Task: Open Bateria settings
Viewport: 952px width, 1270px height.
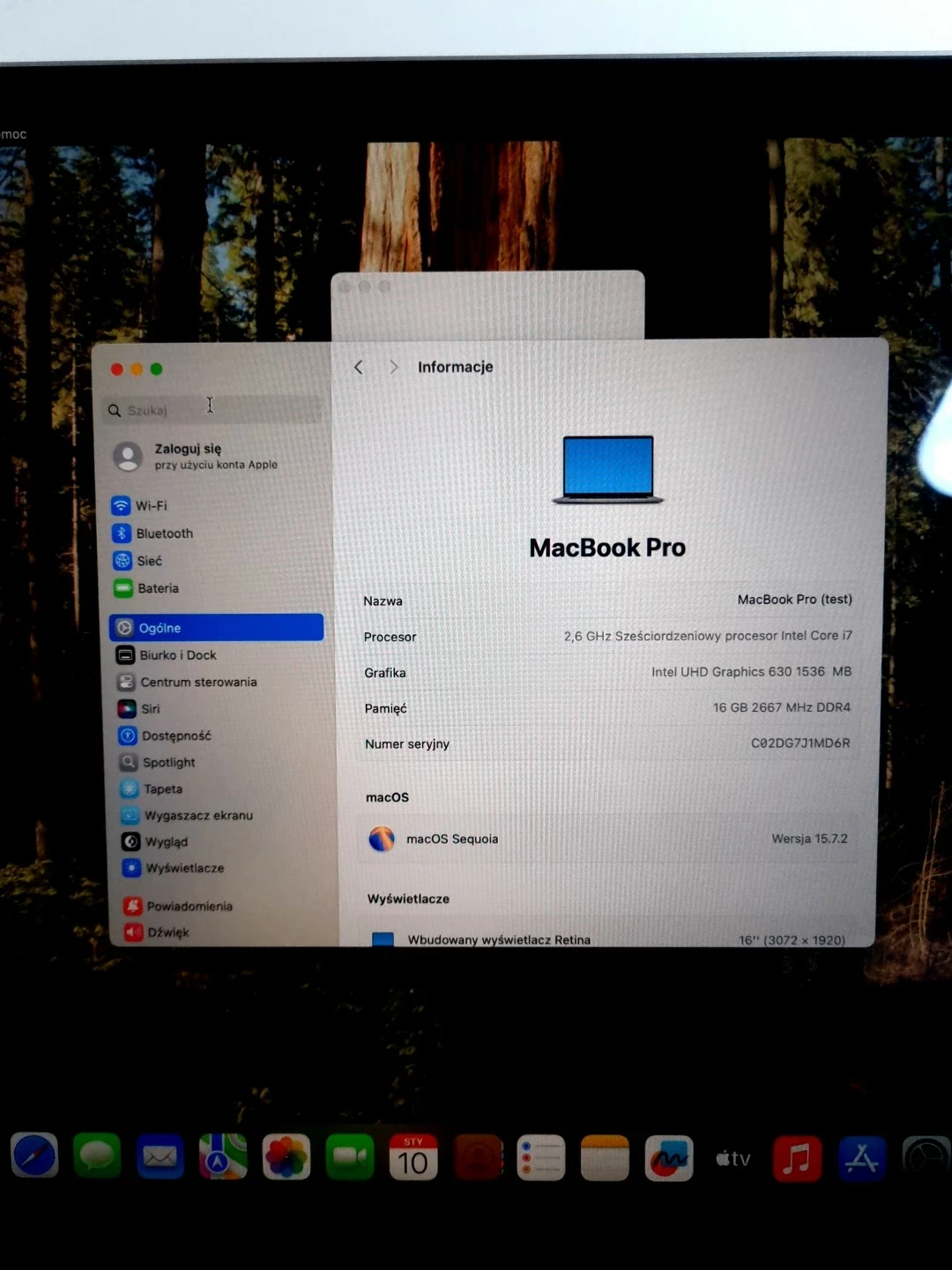Action: (x=160, y=588)
